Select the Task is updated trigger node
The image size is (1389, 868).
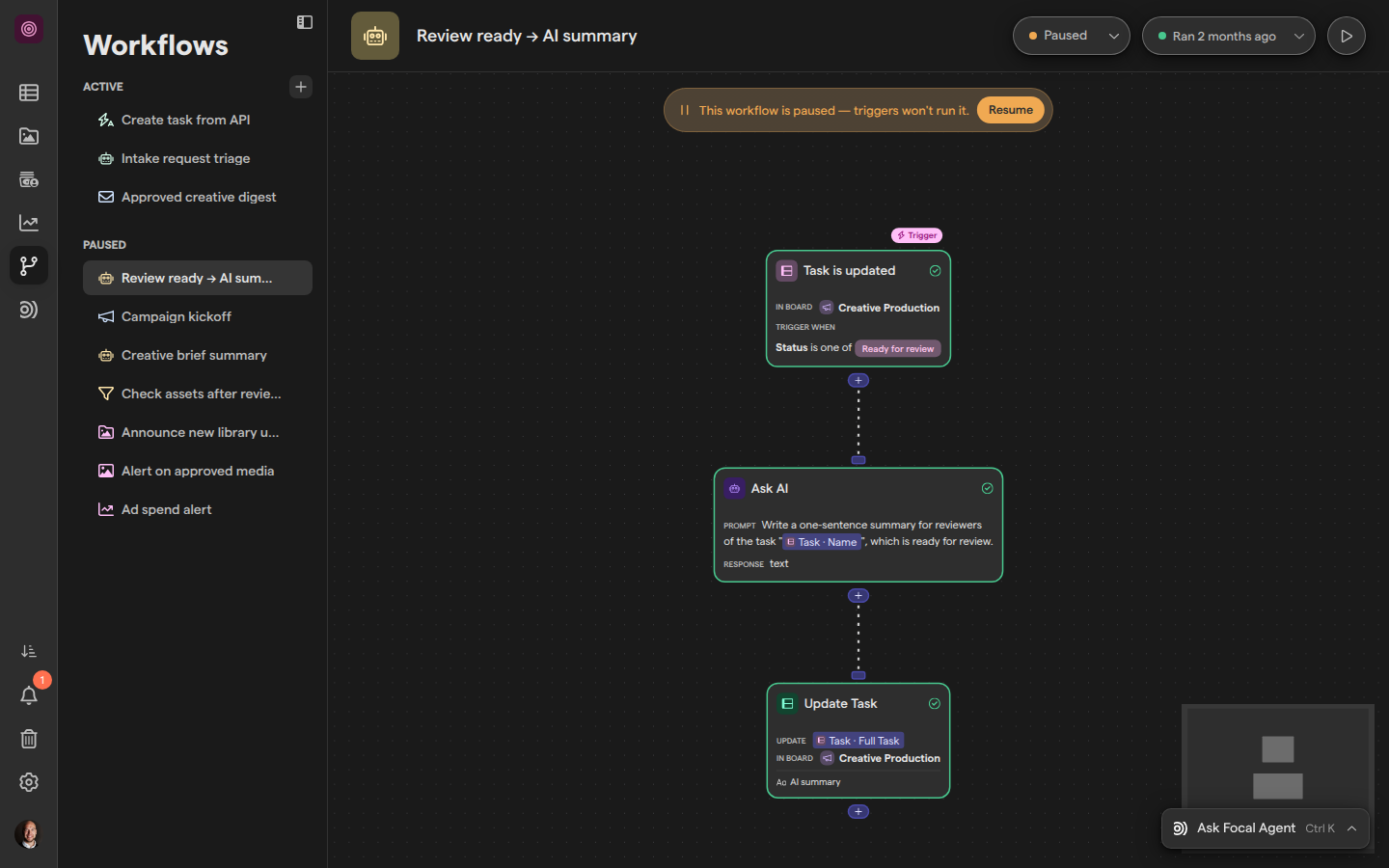pyautogui.click(x=858, y=309)
